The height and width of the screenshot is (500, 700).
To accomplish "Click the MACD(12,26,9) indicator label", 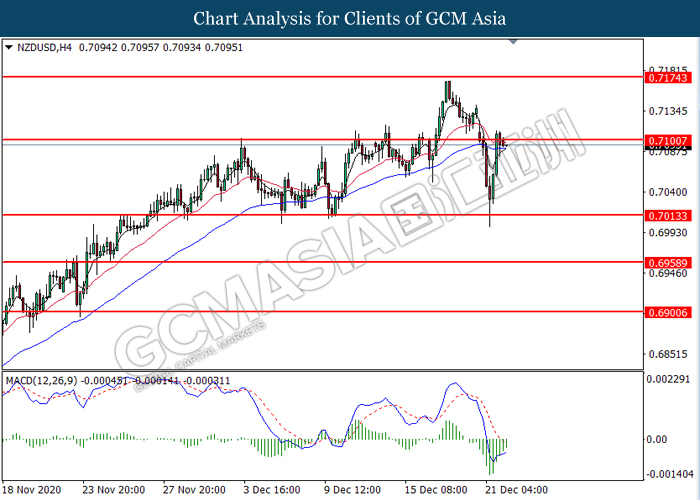I will [x=42, y=381].
